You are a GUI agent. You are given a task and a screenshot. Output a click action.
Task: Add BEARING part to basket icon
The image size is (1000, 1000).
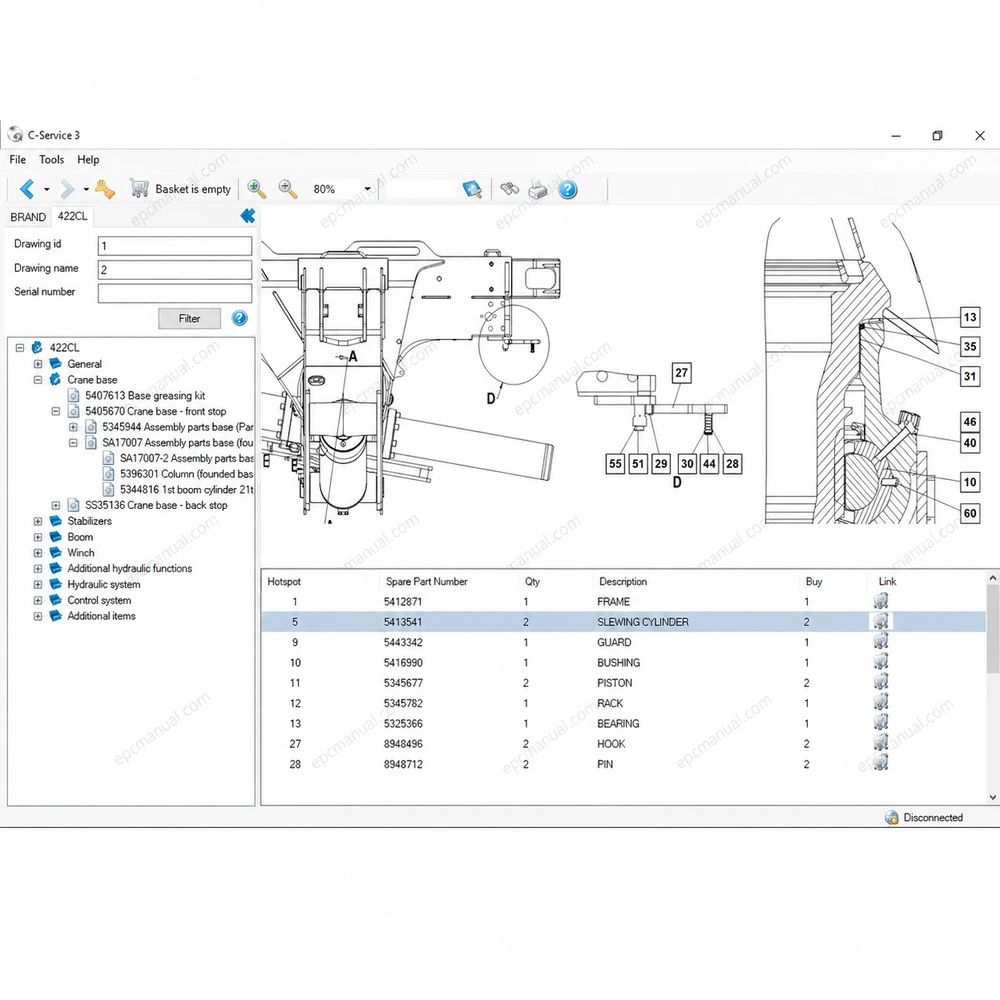click(881, 723)
